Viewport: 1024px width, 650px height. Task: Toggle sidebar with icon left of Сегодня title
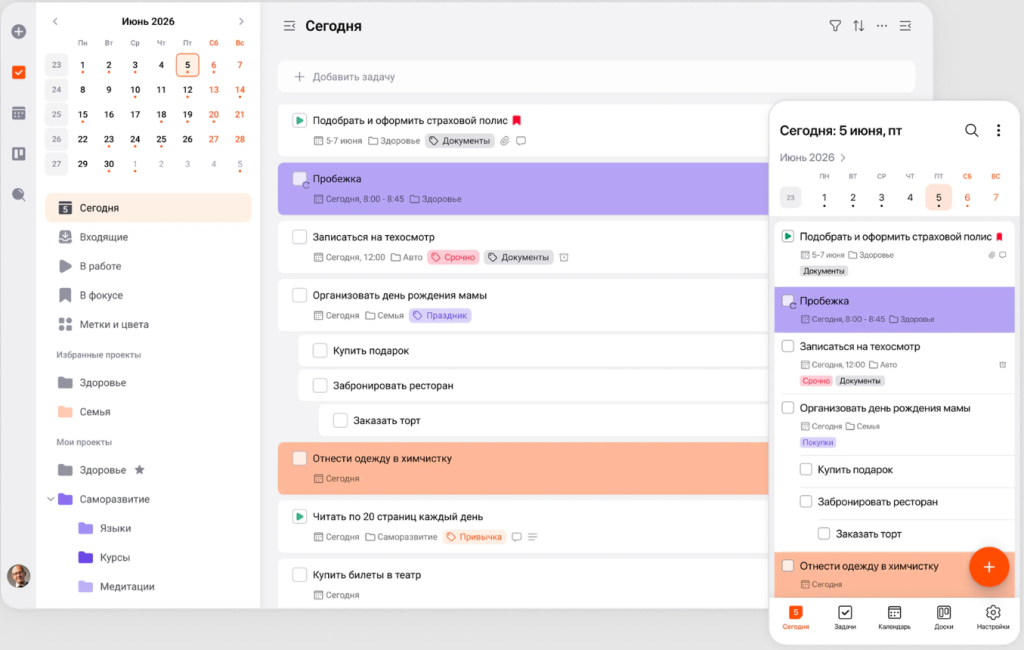click(289, 26)
